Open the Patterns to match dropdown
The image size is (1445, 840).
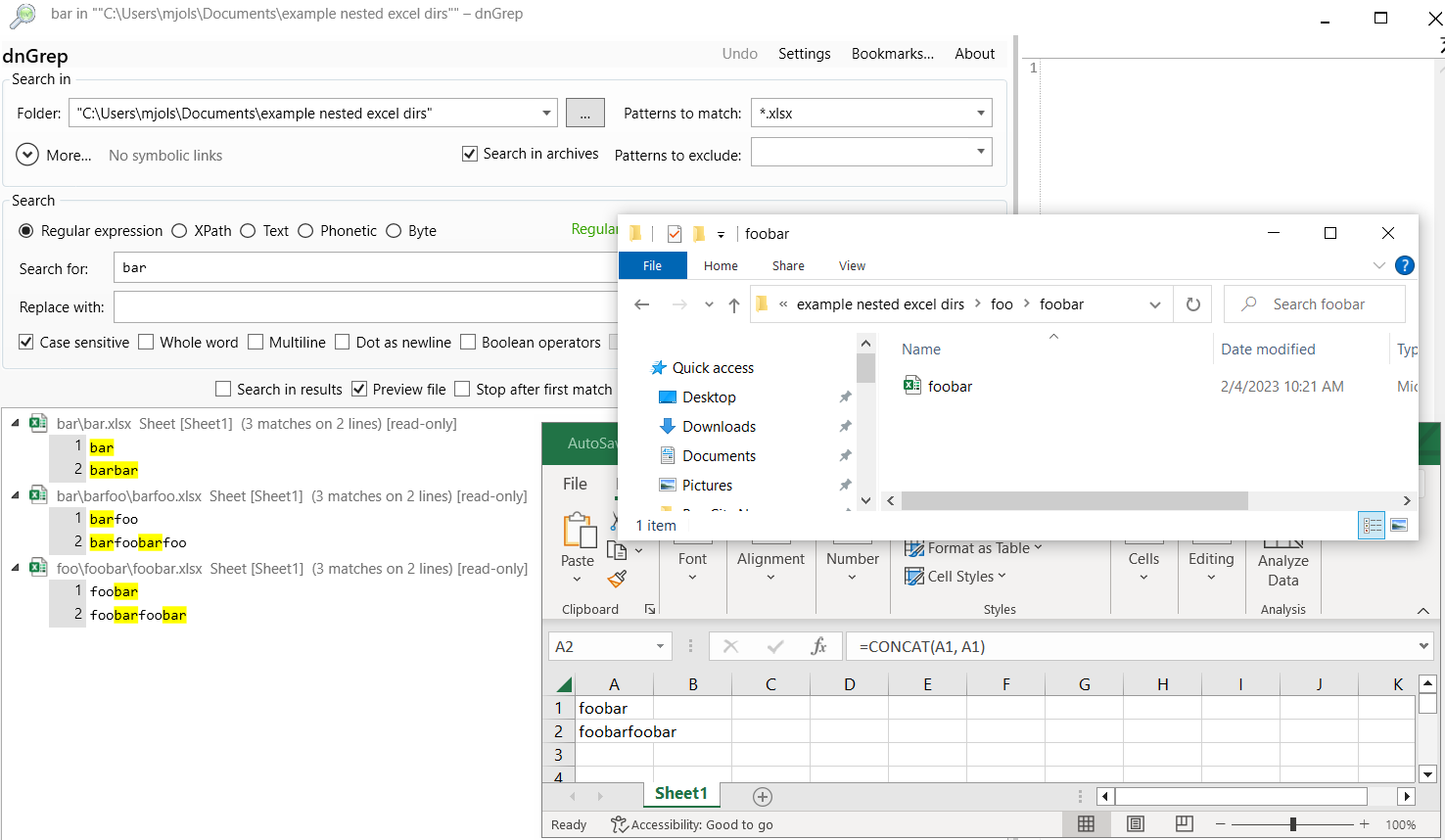(x=981, y=114)
